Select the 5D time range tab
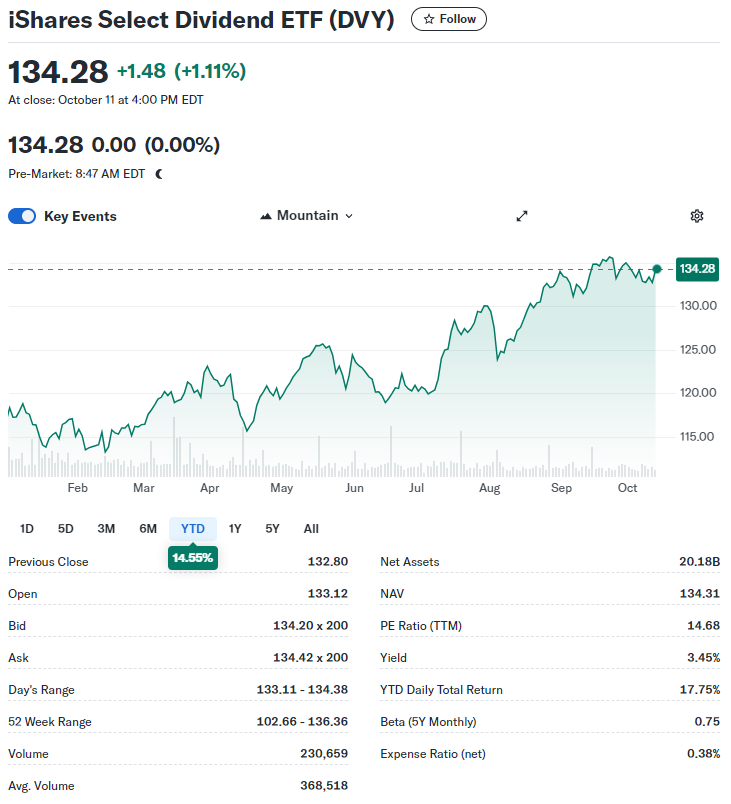The width and height of the screenshot is (731, 804). [66, 529]
